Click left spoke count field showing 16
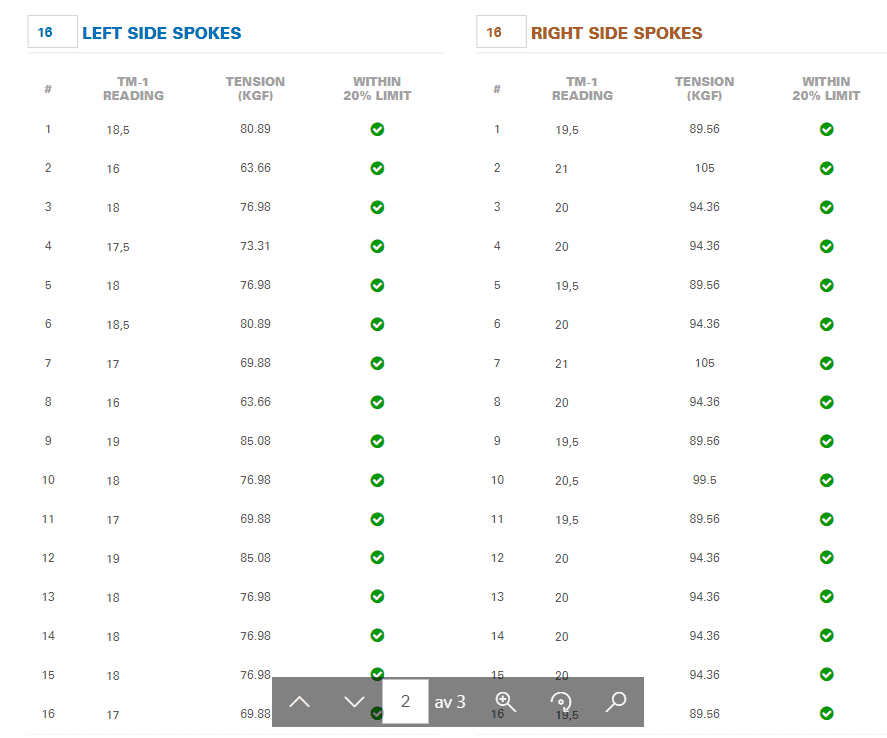This screenshot has width=887, height=738. pyautogui.click(x=53, y=32)
